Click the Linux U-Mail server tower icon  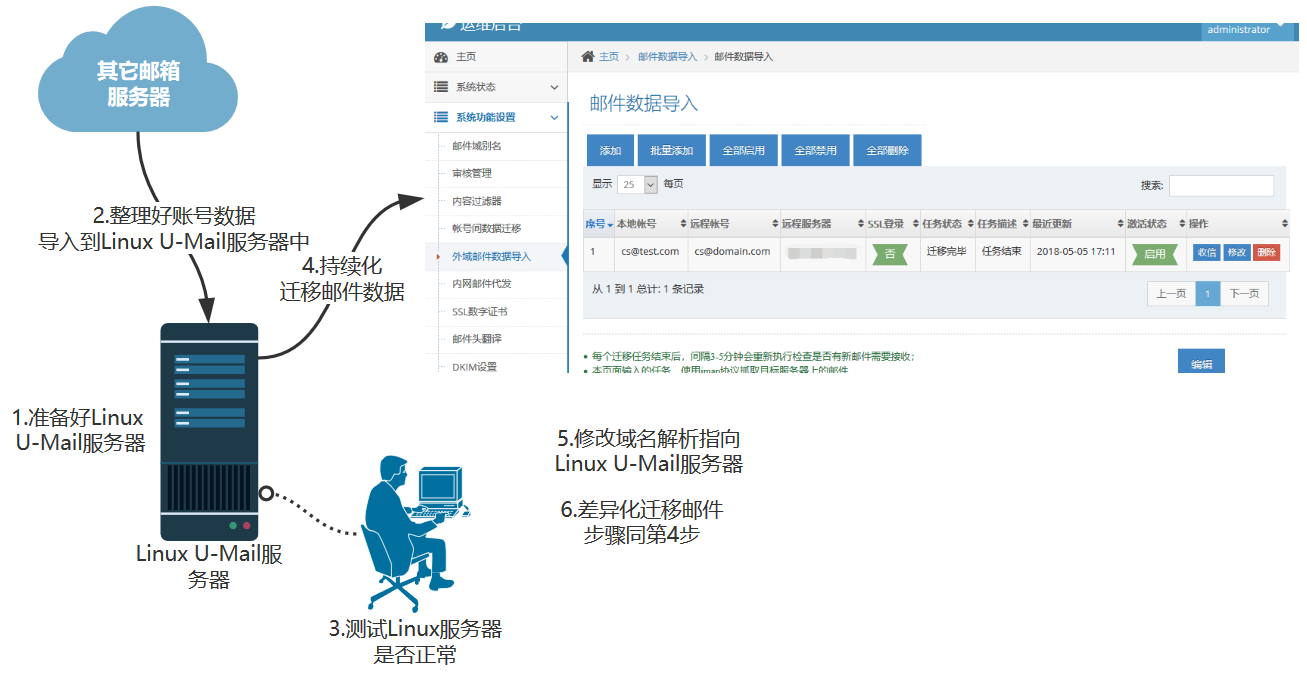tap(209, 430)
